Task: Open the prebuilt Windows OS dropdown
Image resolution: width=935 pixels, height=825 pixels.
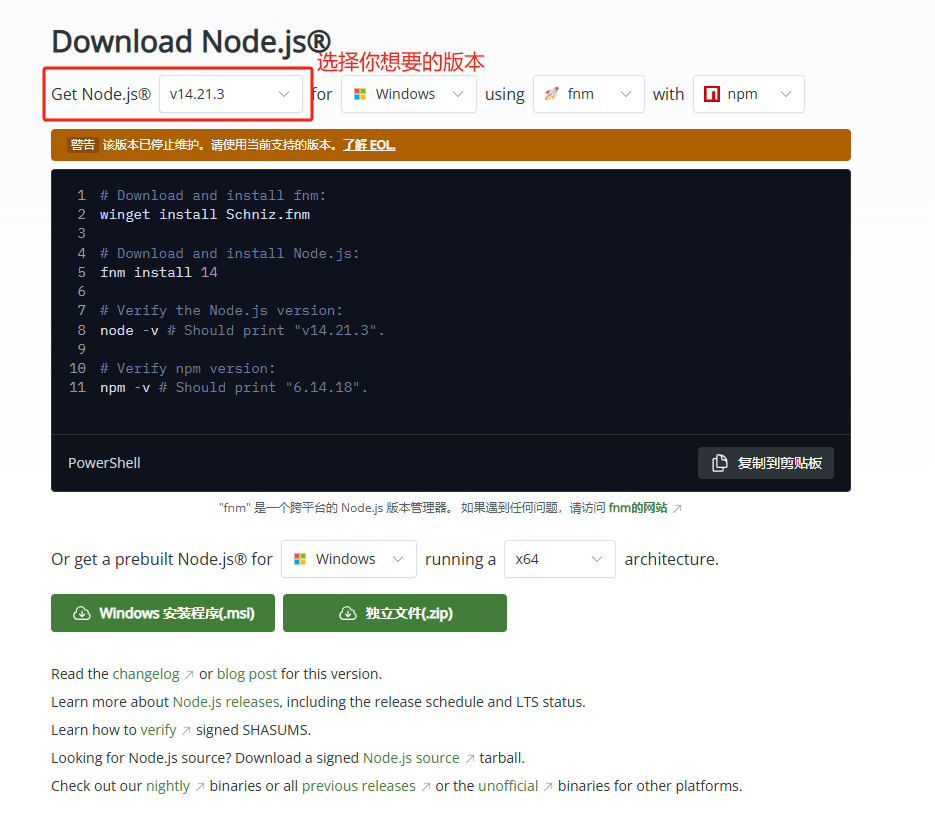Action: (x=349, y=559)
